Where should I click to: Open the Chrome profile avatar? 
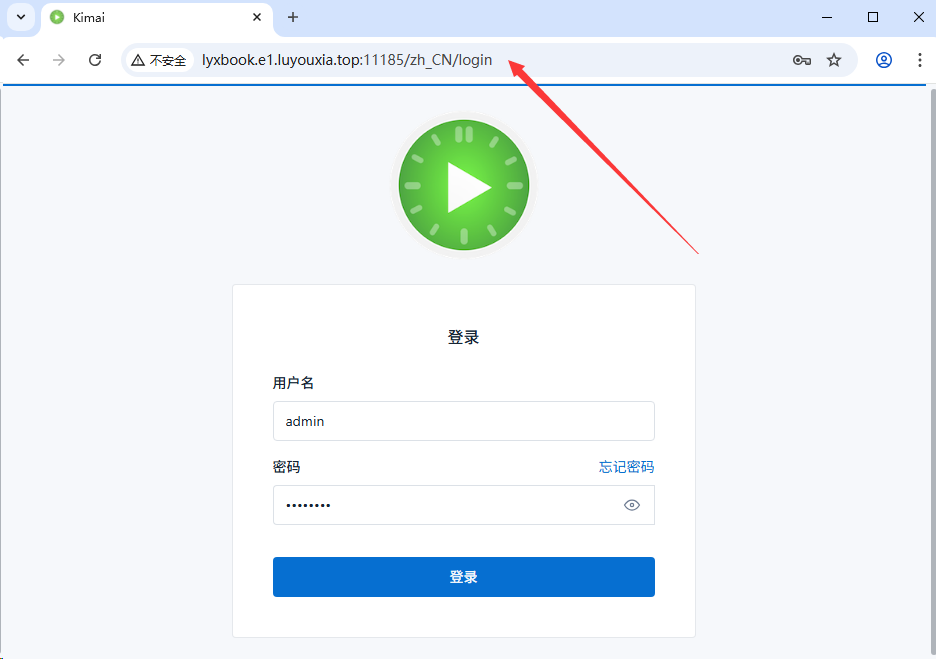click(x=884, y=60)
